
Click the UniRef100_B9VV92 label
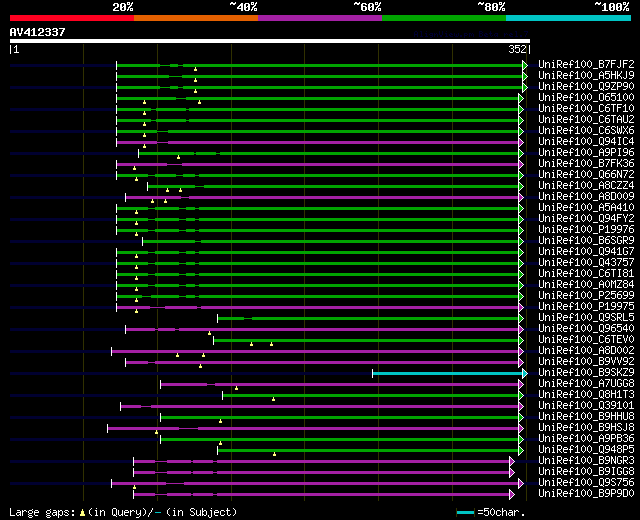[x=586, y=362]
